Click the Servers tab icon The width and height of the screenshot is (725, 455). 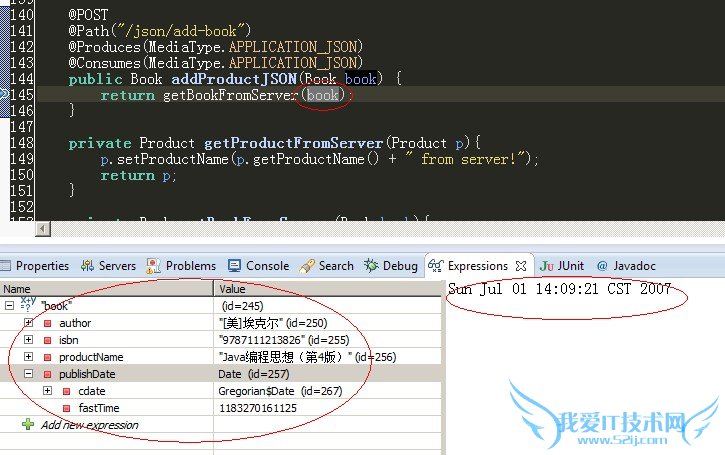coord(87,265)
